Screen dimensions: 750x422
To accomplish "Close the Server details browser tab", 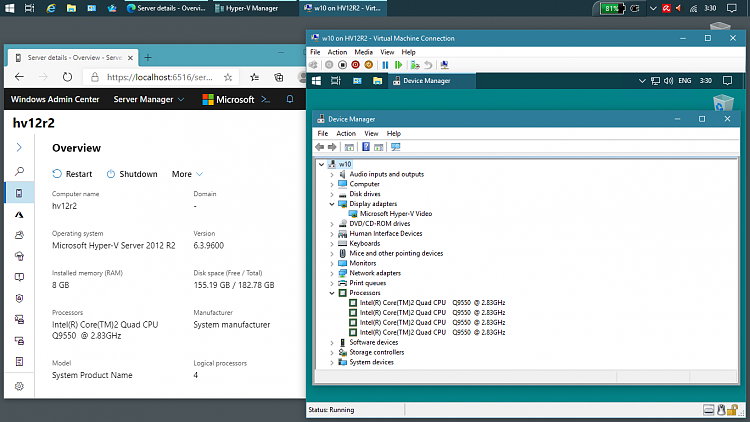I will 130,58.
